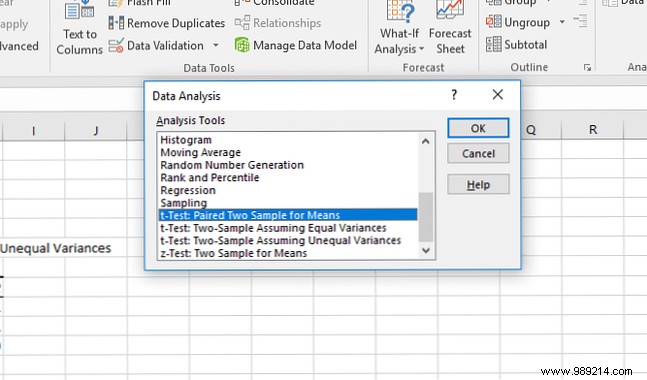Select column R header

coord(593,130)
